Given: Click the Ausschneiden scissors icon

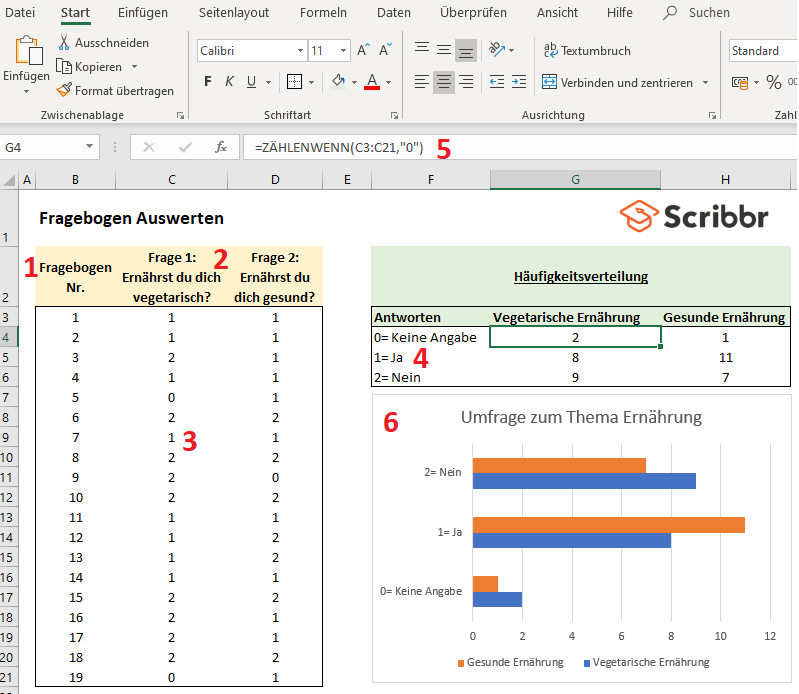Looking at the screenshot, I should (65, 43).
